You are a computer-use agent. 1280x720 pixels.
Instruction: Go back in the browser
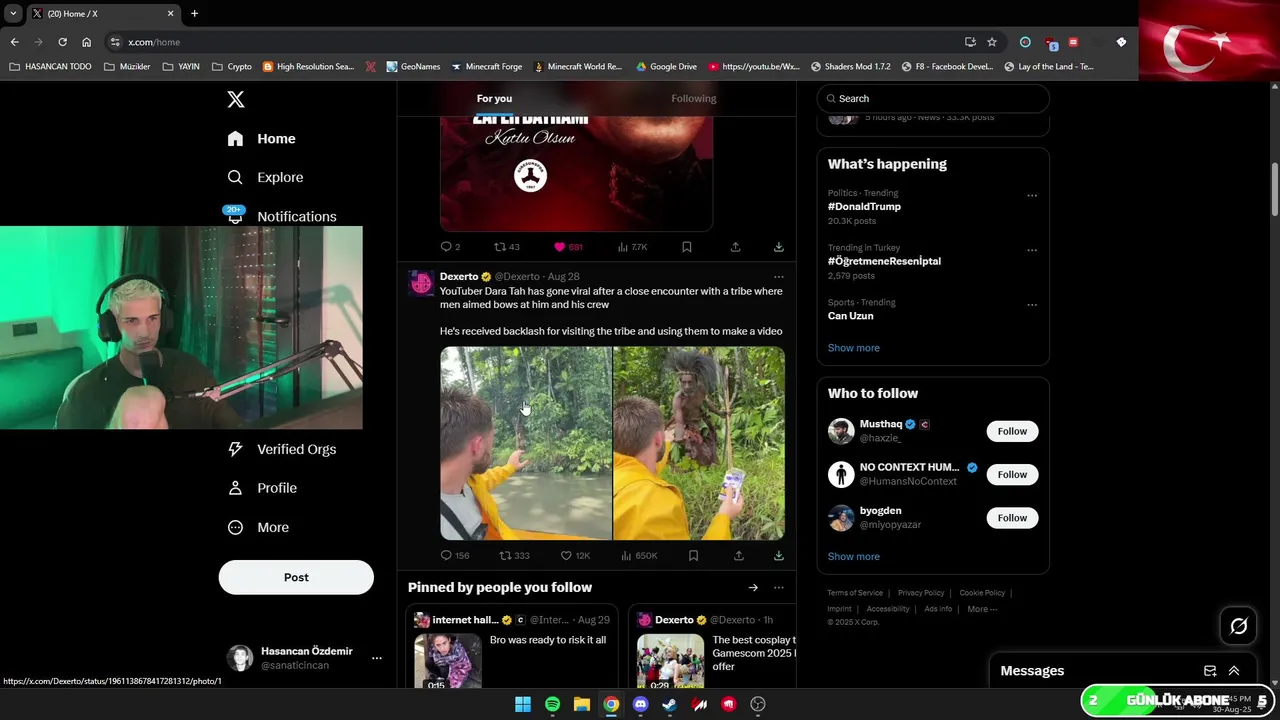pyautogui.click(x=14, y=42)
